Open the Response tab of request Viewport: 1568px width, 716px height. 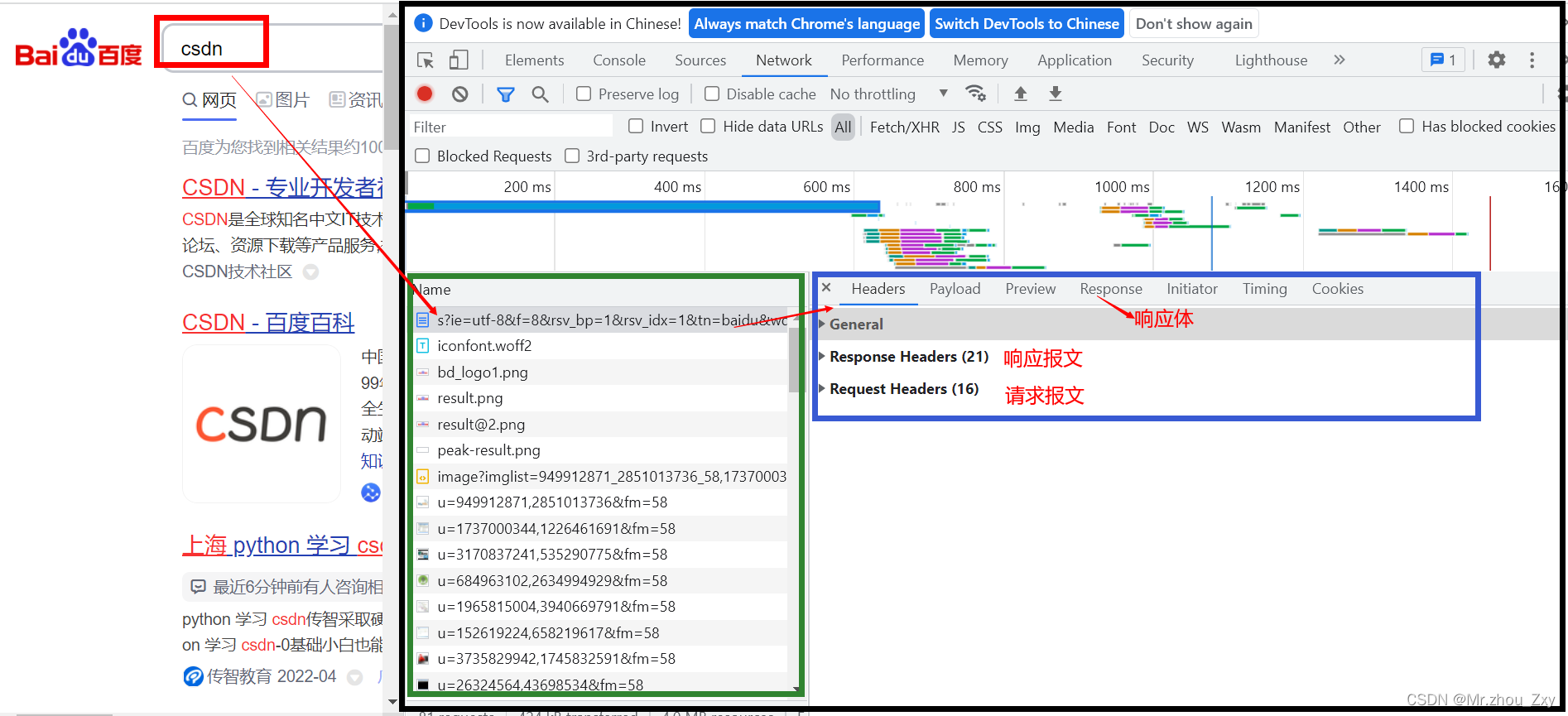[1111, 289]
